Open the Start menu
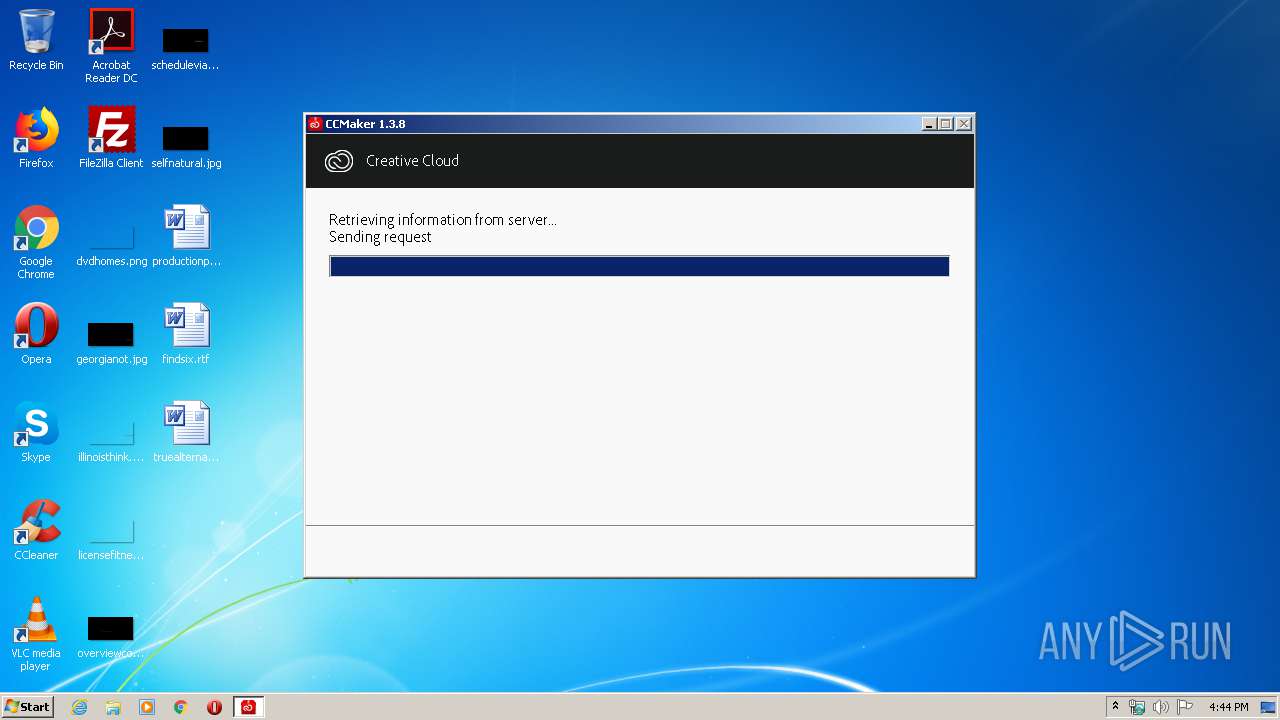 click(27, 707)
